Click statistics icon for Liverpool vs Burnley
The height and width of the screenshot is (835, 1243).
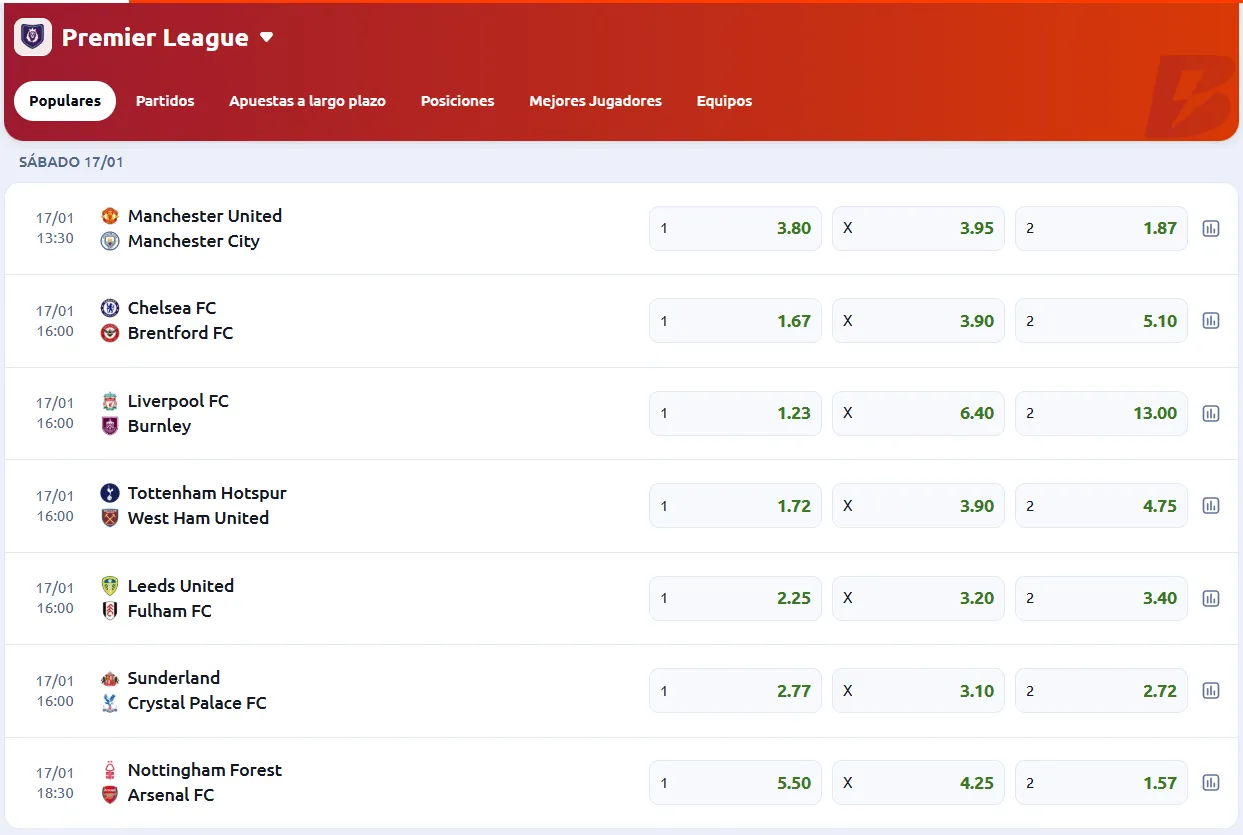pos(1210,413)
